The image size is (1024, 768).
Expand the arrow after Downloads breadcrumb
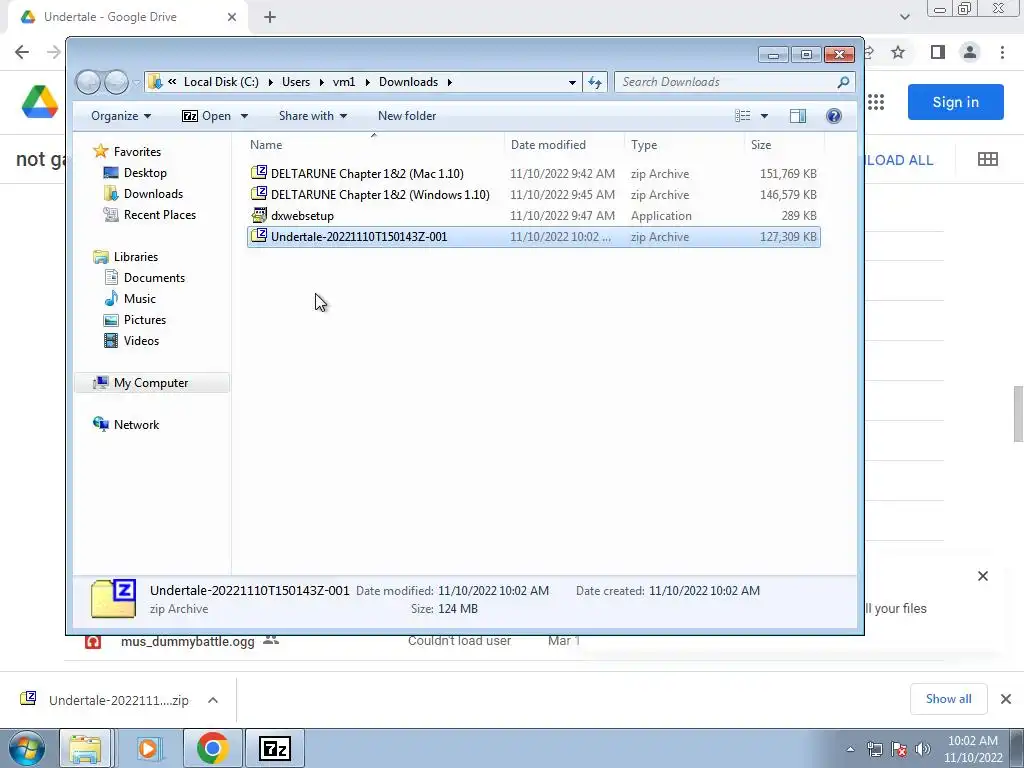click(449, 82)
